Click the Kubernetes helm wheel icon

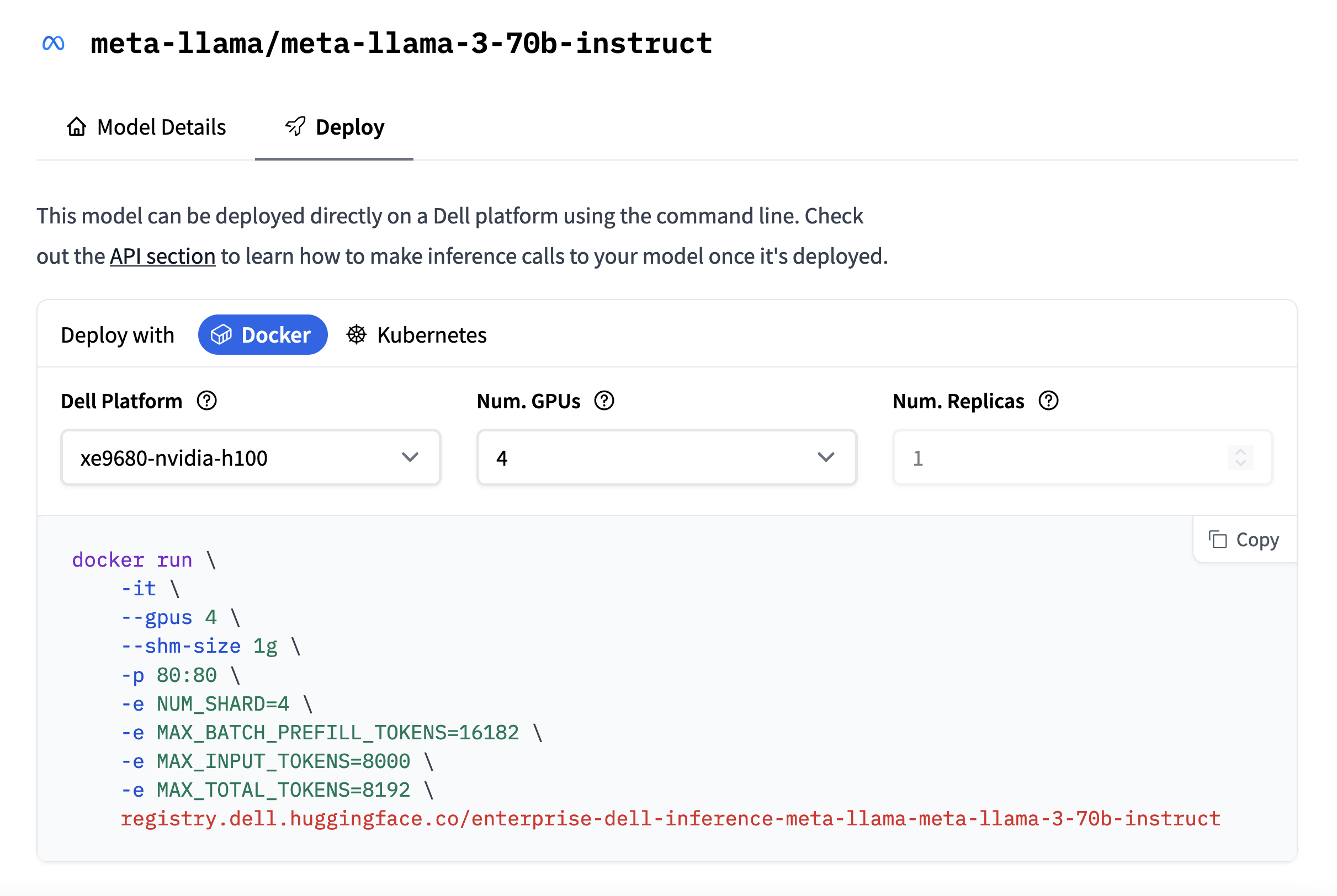tap(357, 335)
